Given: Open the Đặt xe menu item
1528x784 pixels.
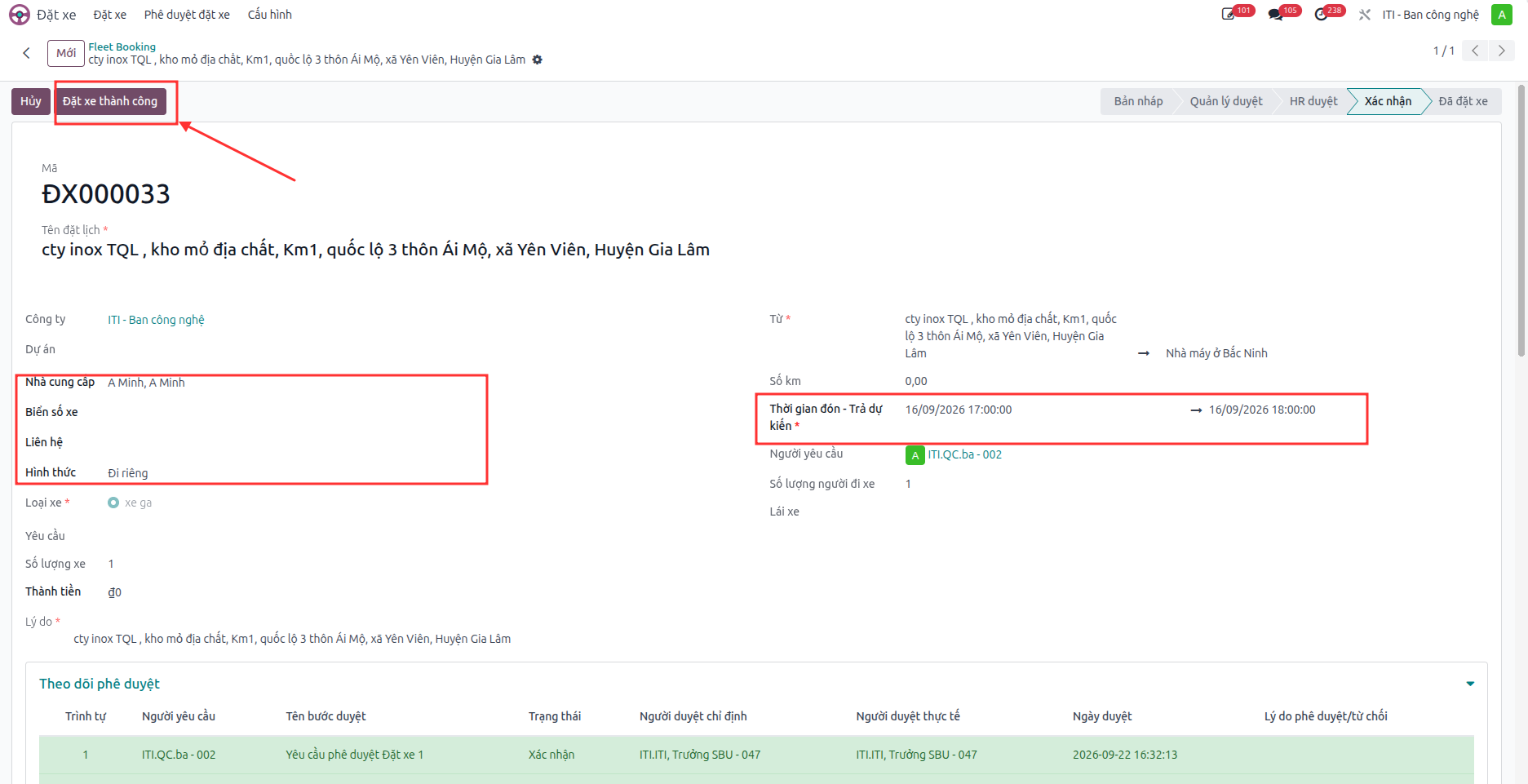Looking at the screenshot, I should pos(110,15).
